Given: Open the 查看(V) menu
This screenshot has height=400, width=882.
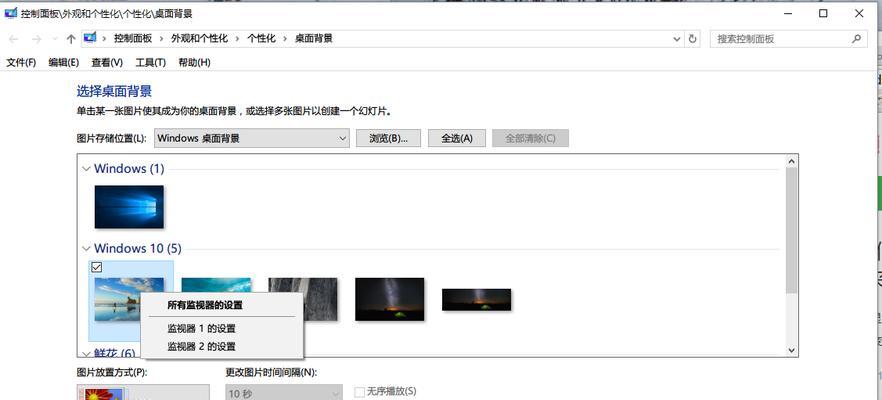Looking at the screenshot, I should pos(107,62).
